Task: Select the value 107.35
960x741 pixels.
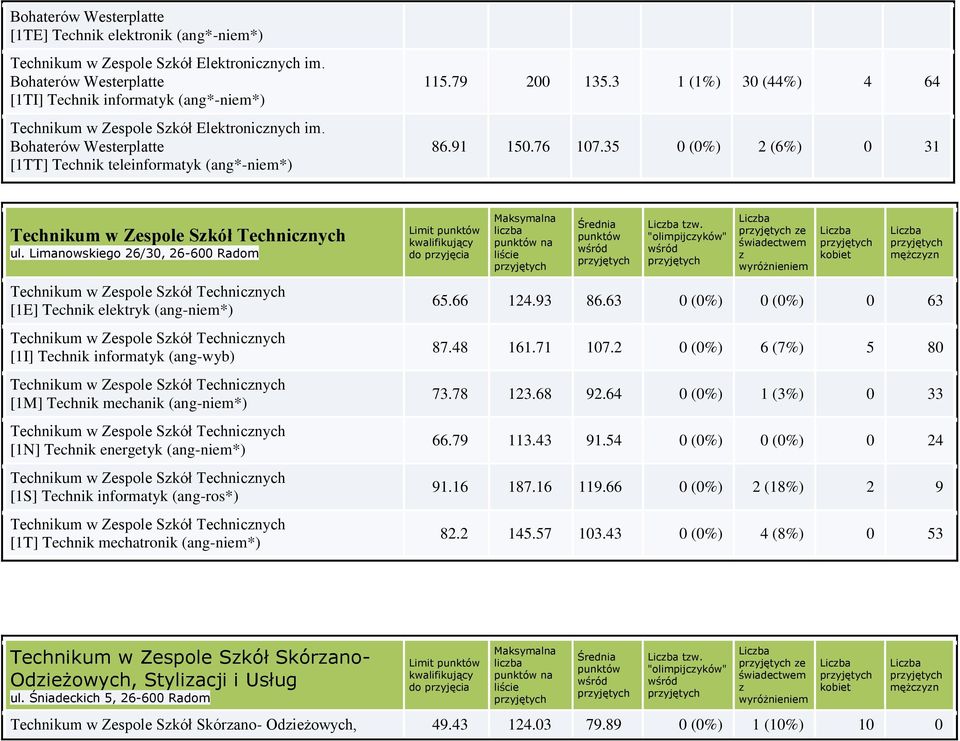Action: [x=598, y=146]
